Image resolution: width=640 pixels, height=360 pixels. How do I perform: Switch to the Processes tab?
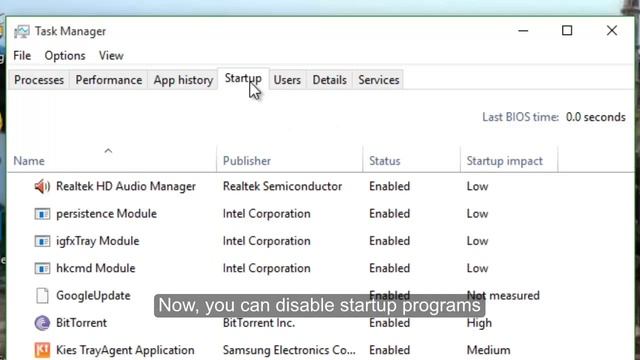[x=39, y=80]
